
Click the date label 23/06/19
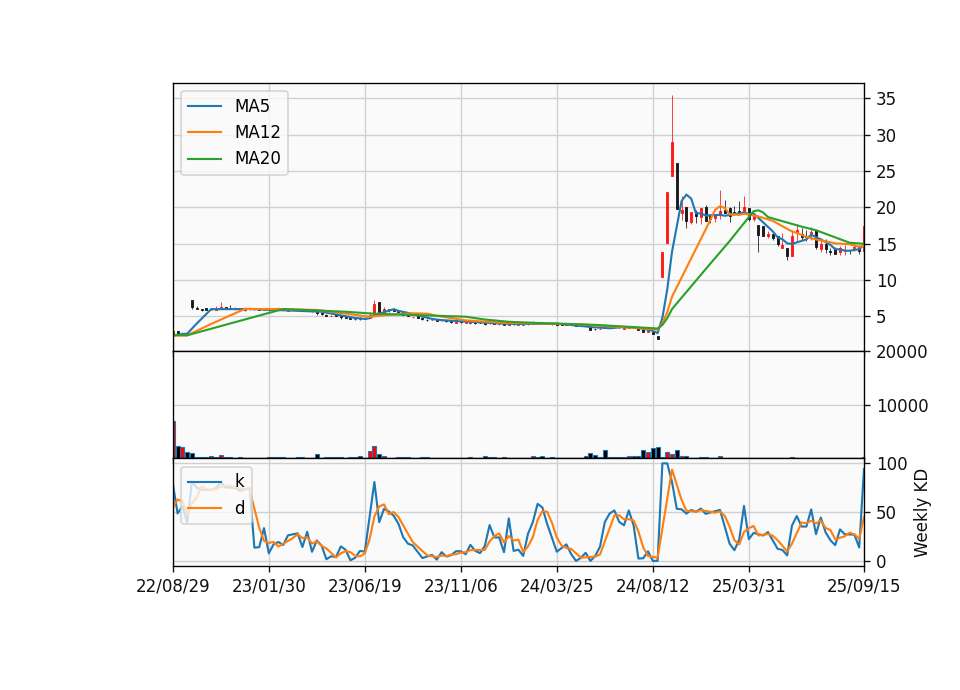[365, 586]
